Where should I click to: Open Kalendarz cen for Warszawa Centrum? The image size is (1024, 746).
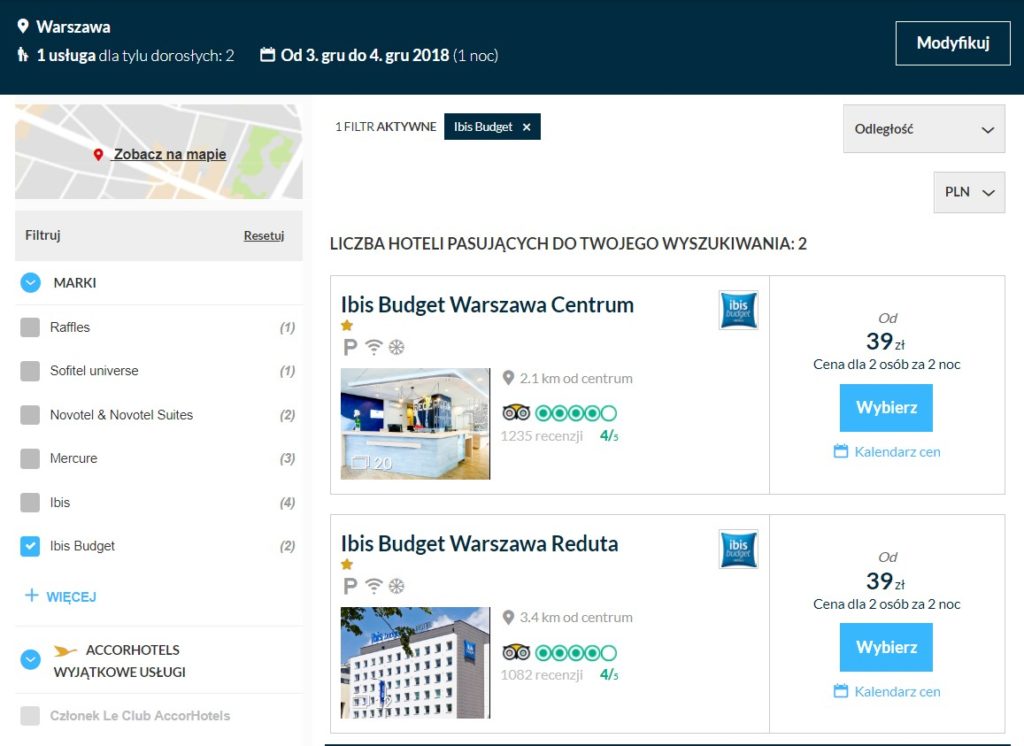click(897, 451)
